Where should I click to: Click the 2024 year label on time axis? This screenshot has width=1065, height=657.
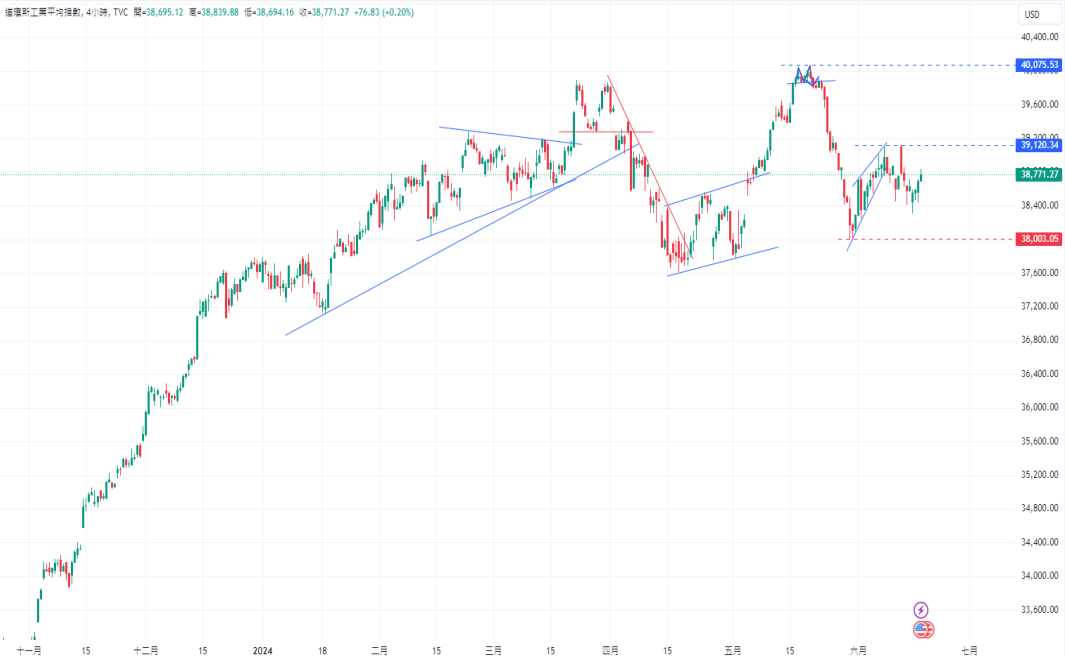(262, 650)
